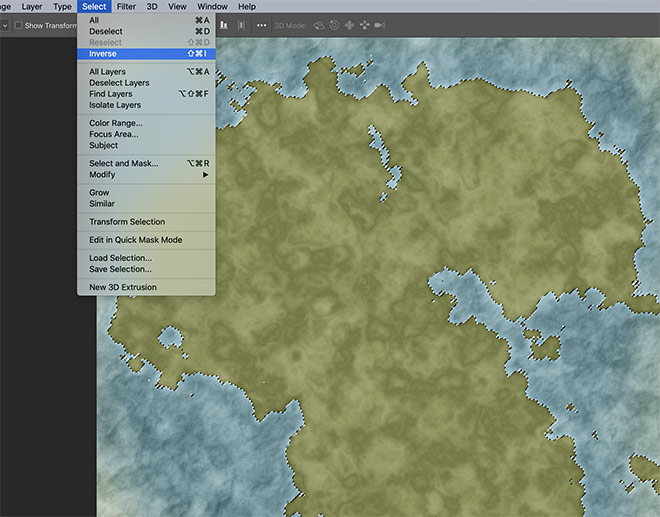Viewport: 660px width, 517px height.
Task: Click the Help menu in menu bar
Action: pos(246,6)
